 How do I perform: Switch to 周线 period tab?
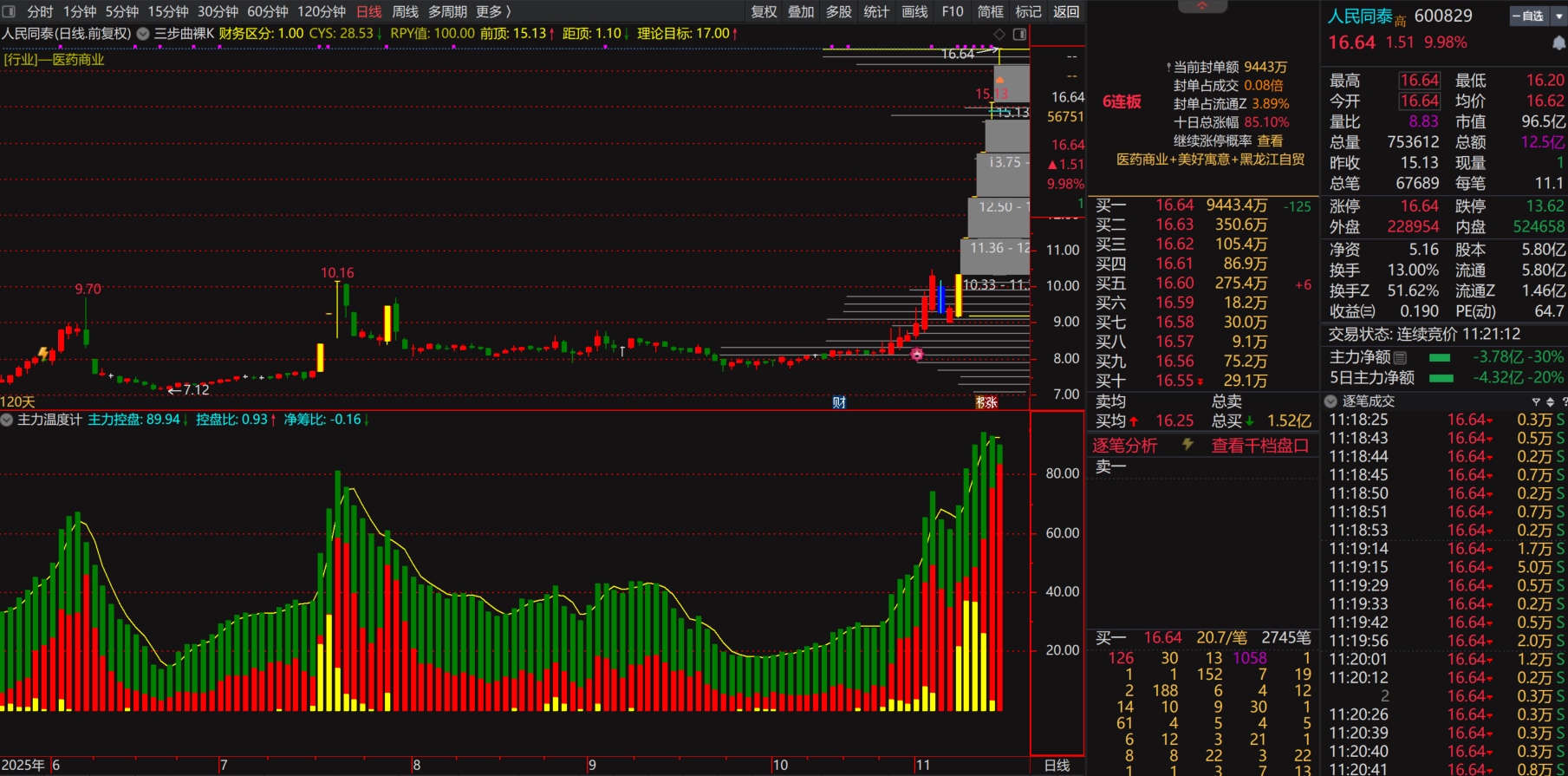(x=406, y=11)
